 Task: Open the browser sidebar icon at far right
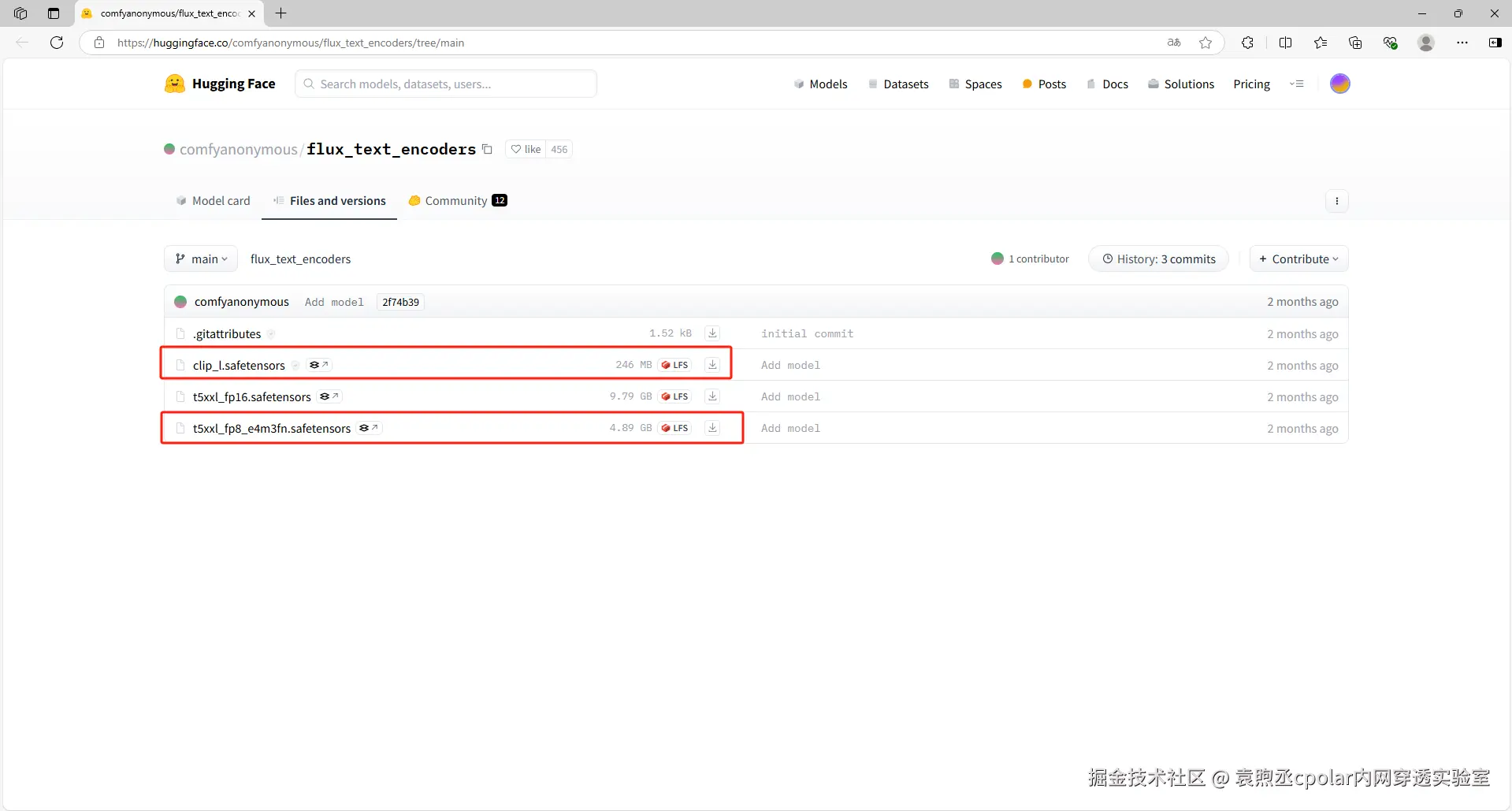[1495, 43]
